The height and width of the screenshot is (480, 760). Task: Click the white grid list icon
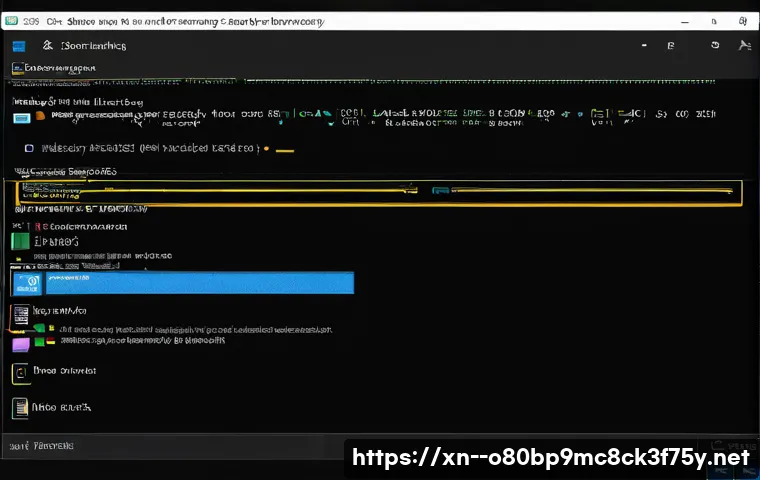click(21, 315)
